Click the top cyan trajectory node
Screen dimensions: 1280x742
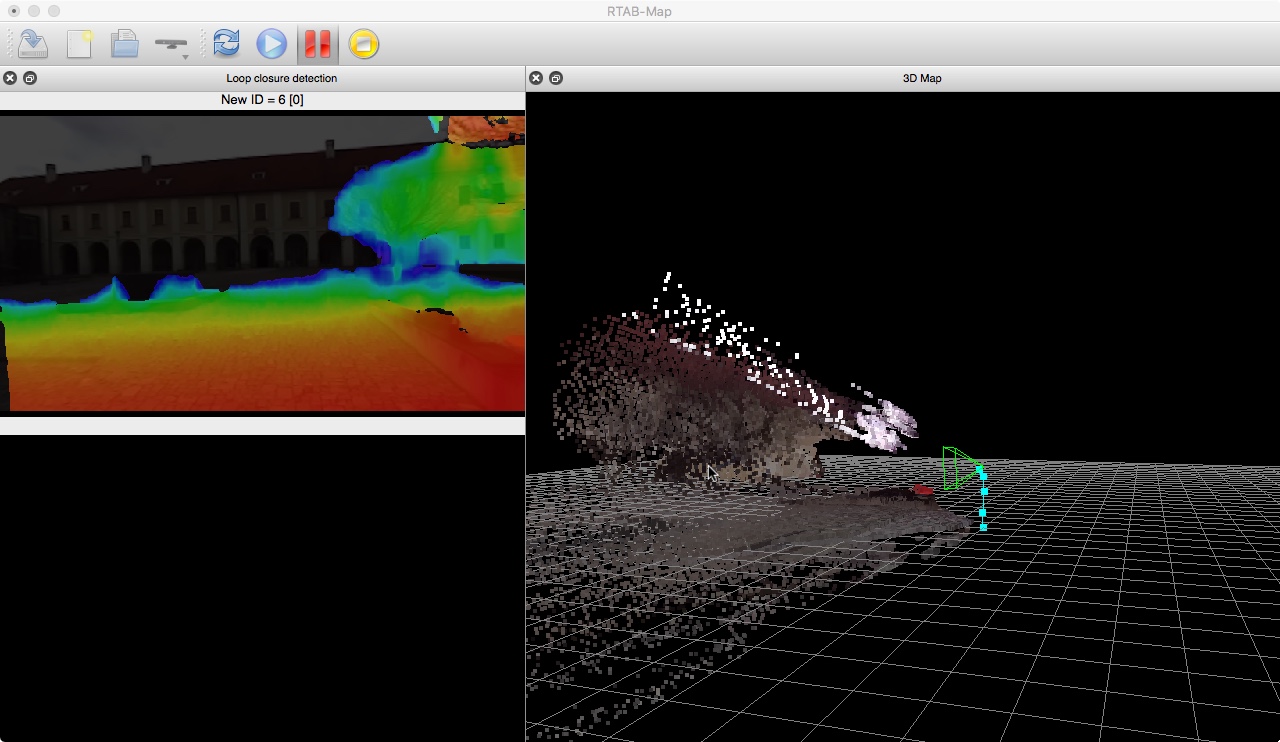[x=980, y=470]
